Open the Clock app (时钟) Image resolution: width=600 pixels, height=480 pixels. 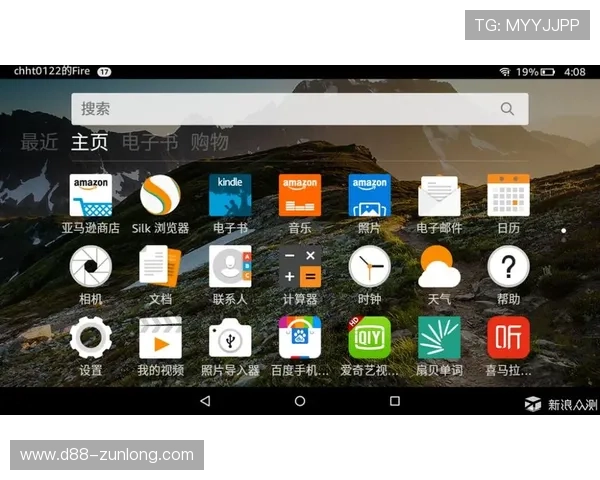pyautogui.click(x=369, y=267)
